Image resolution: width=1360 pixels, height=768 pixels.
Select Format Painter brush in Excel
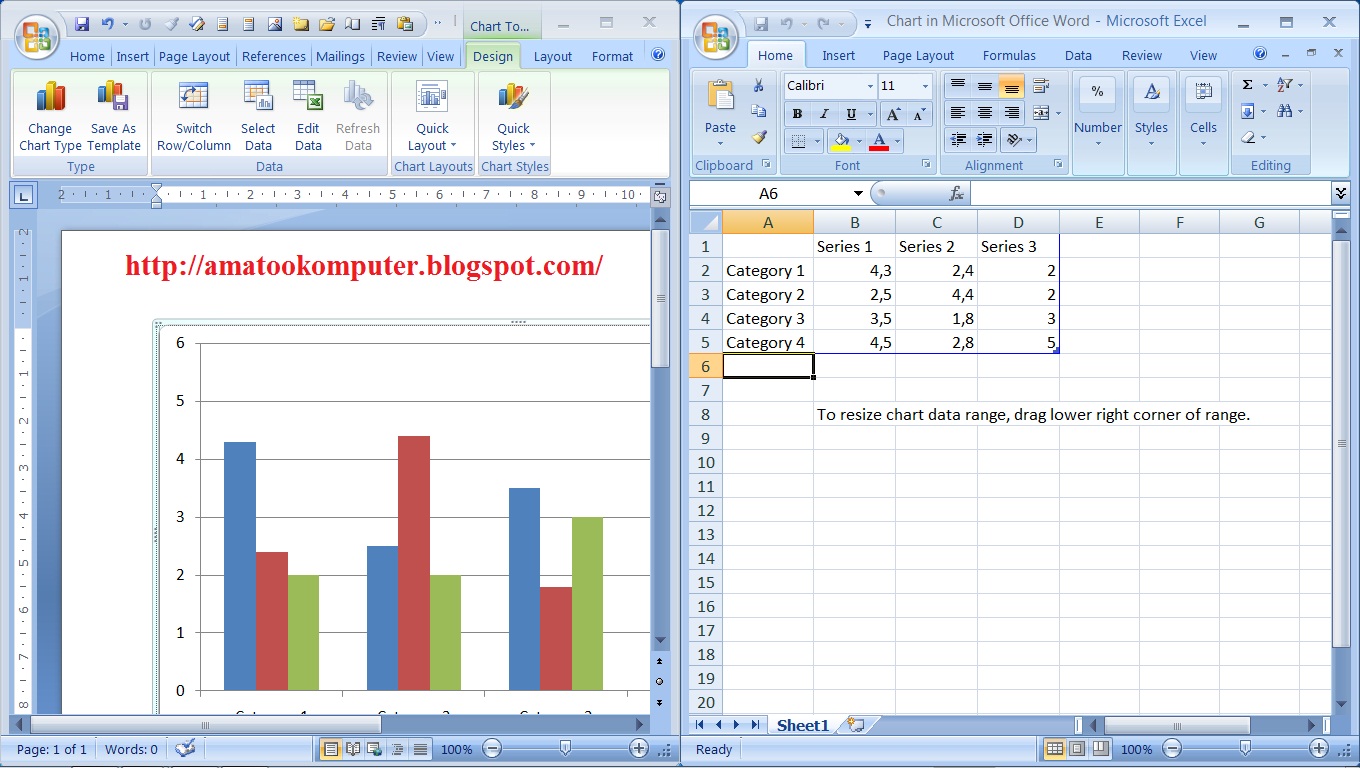759,137
